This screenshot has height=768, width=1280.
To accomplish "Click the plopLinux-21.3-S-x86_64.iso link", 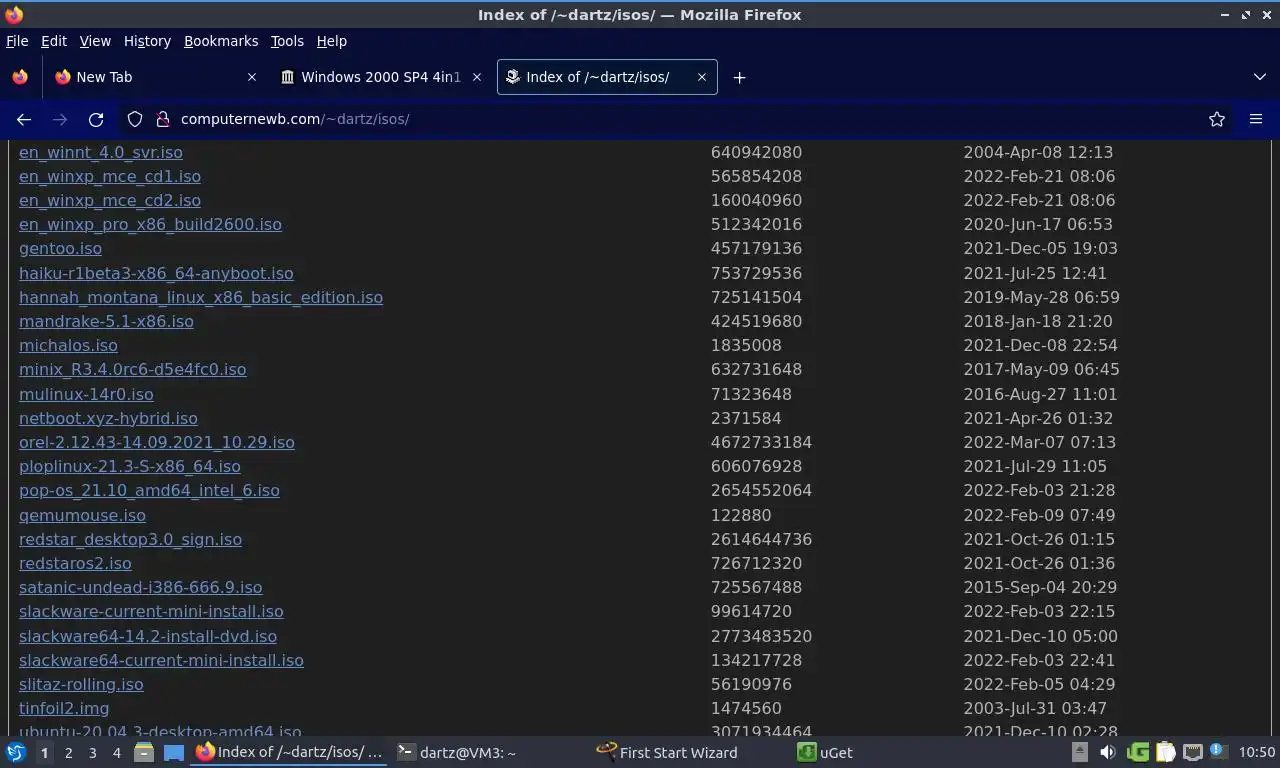I will (130, 467).
